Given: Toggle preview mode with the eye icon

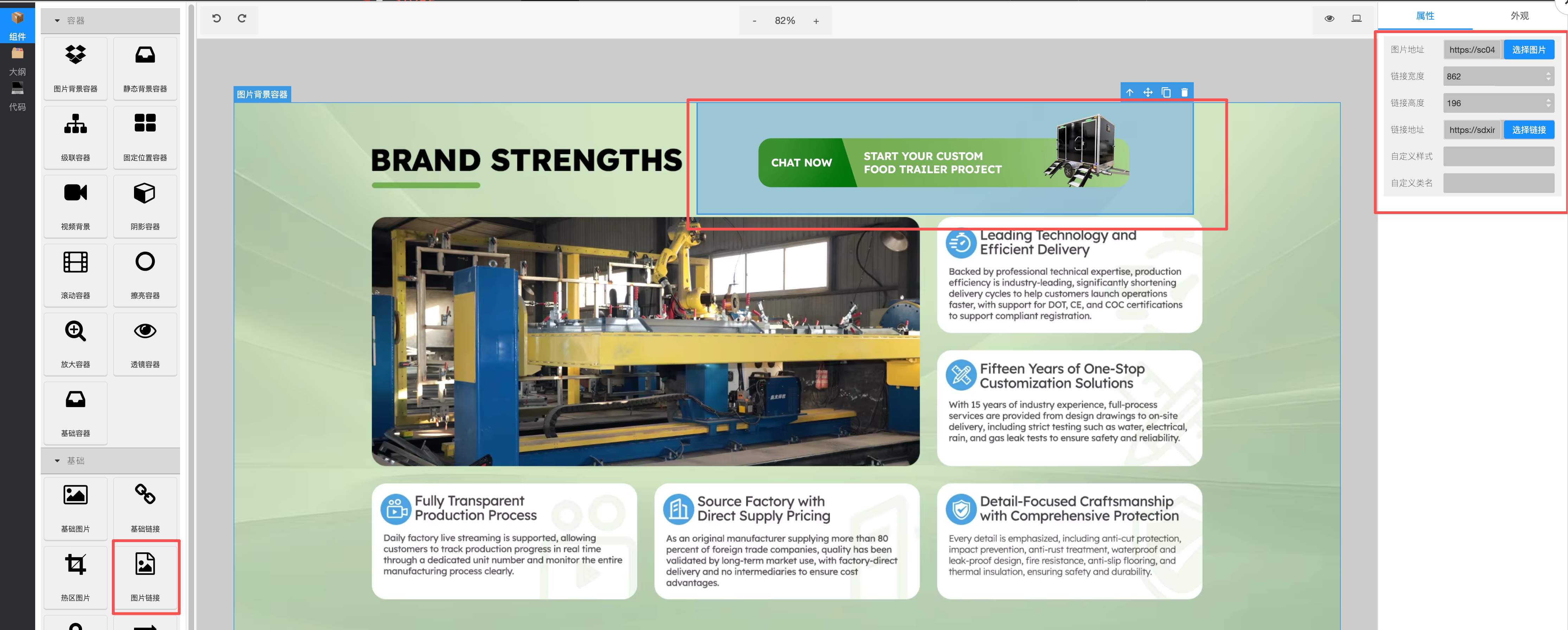Looking at the screenshot, I should pyautogui.click(x=1330, y=19).
